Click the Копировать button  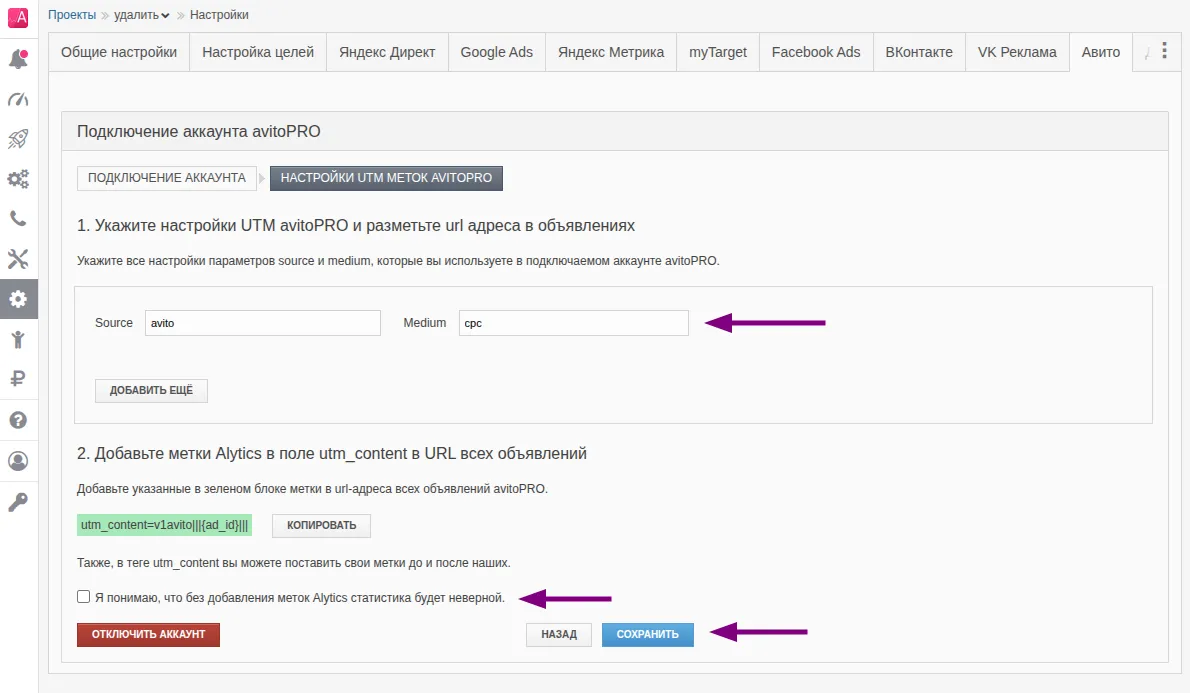point(321,525)
